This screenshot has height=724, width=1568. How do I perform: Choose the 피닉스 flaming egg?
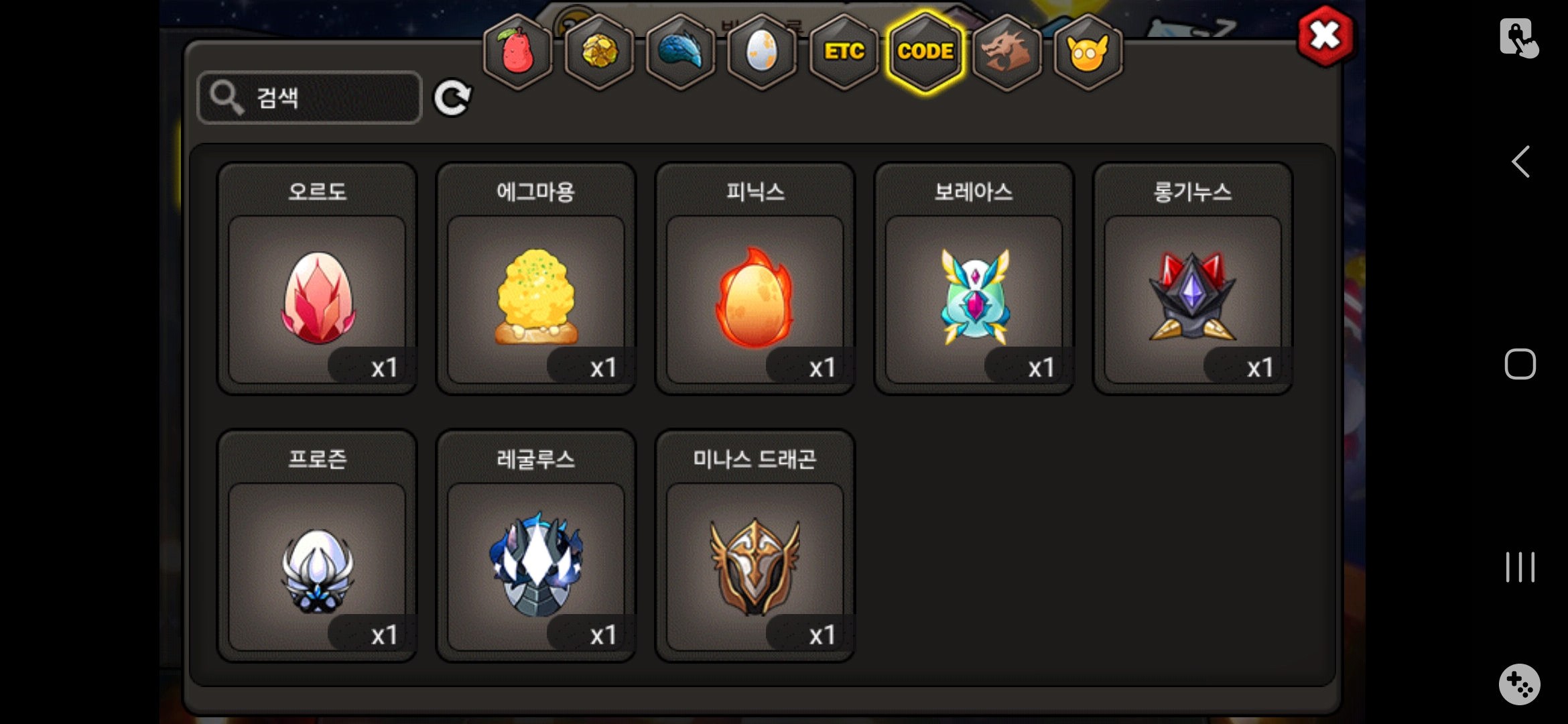(755, 278)
